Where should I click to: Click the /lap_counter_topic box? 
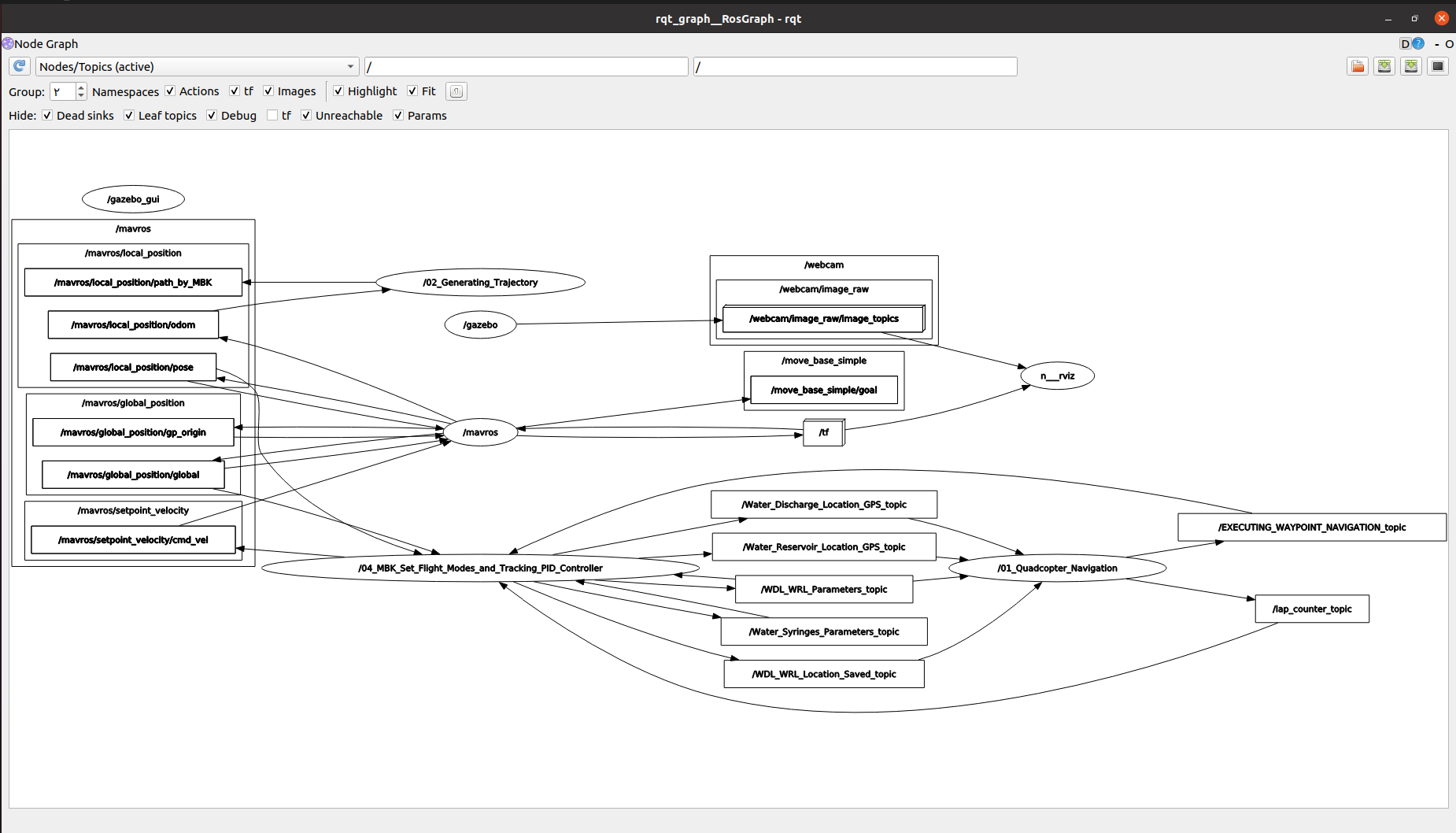click(1312, 609)
